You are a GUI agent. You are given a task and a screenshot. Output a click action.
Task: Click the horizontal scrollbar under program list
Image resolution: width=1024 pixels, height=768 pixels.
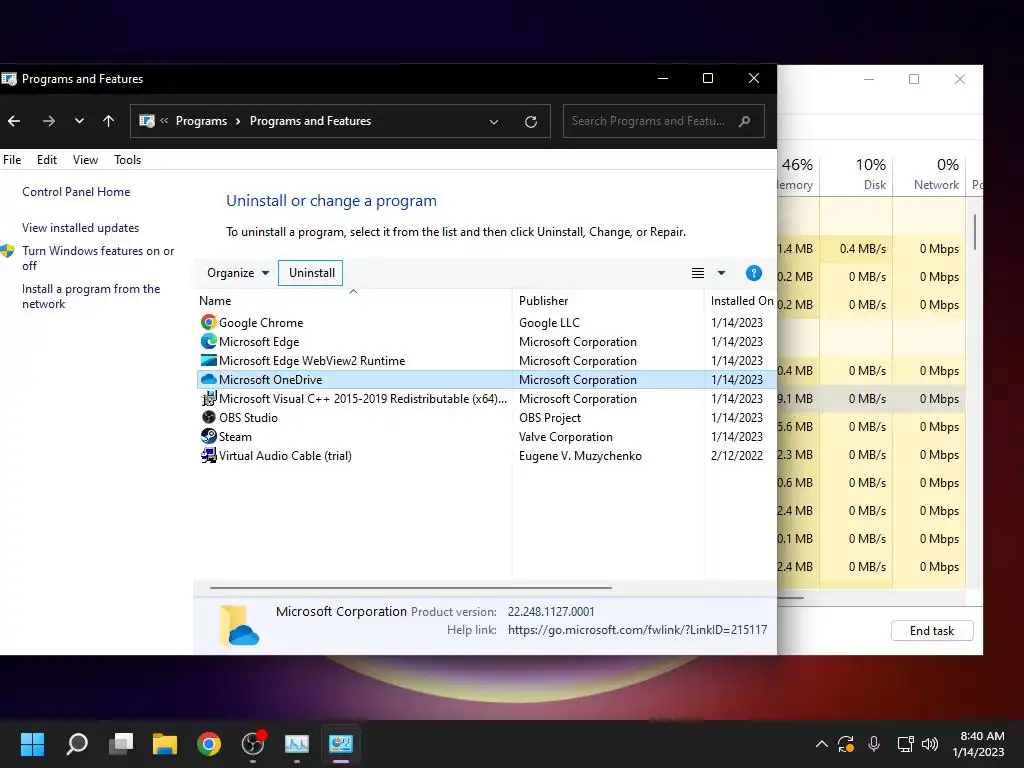pyautogui.click(x=411, y=588)
